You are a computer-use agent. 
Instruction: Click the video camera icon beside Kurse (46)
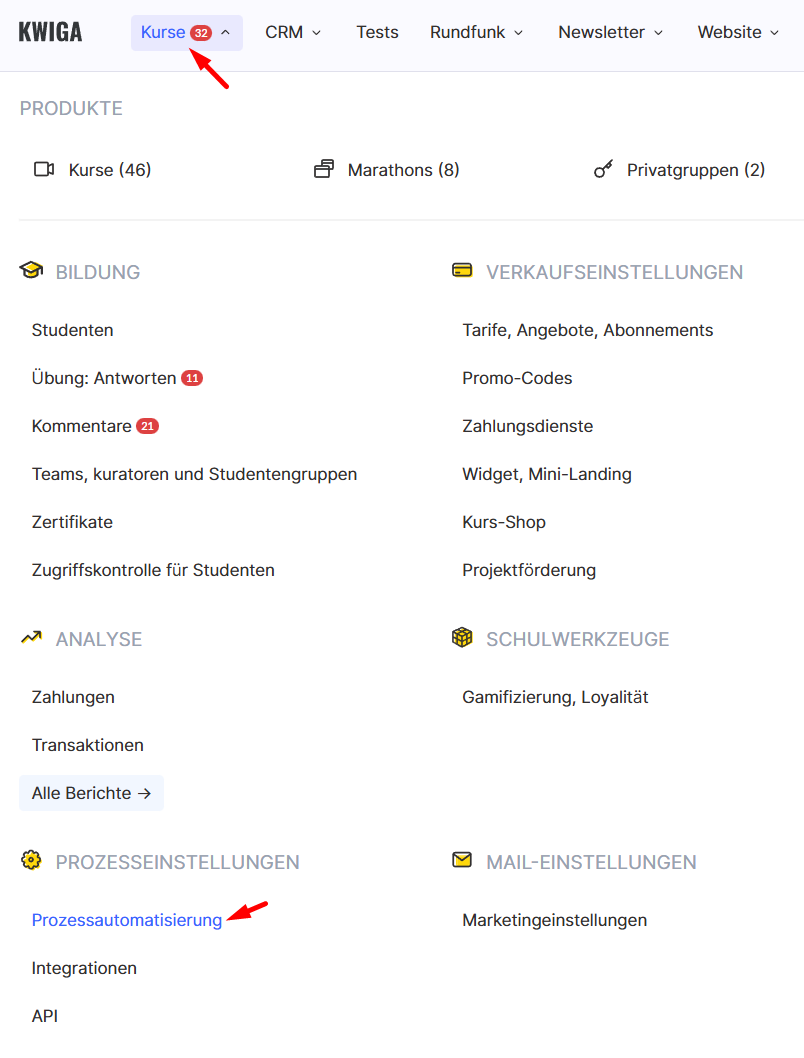click(44, 169)
